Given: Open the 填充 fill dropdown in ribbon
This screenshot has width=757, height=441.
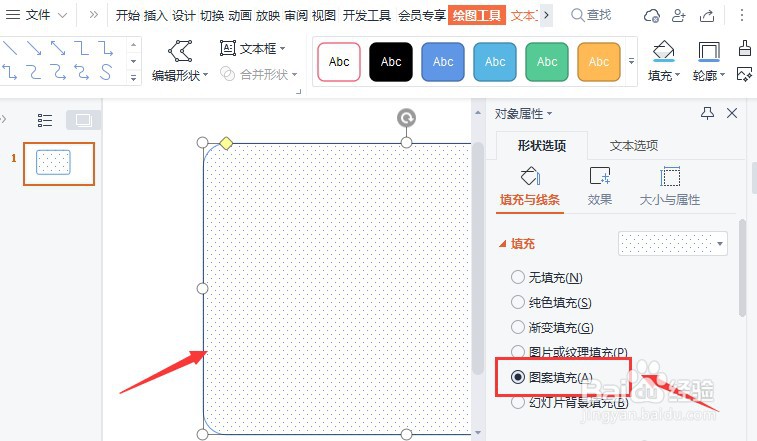Looking at the screenshot, I should tap(664, 62).
